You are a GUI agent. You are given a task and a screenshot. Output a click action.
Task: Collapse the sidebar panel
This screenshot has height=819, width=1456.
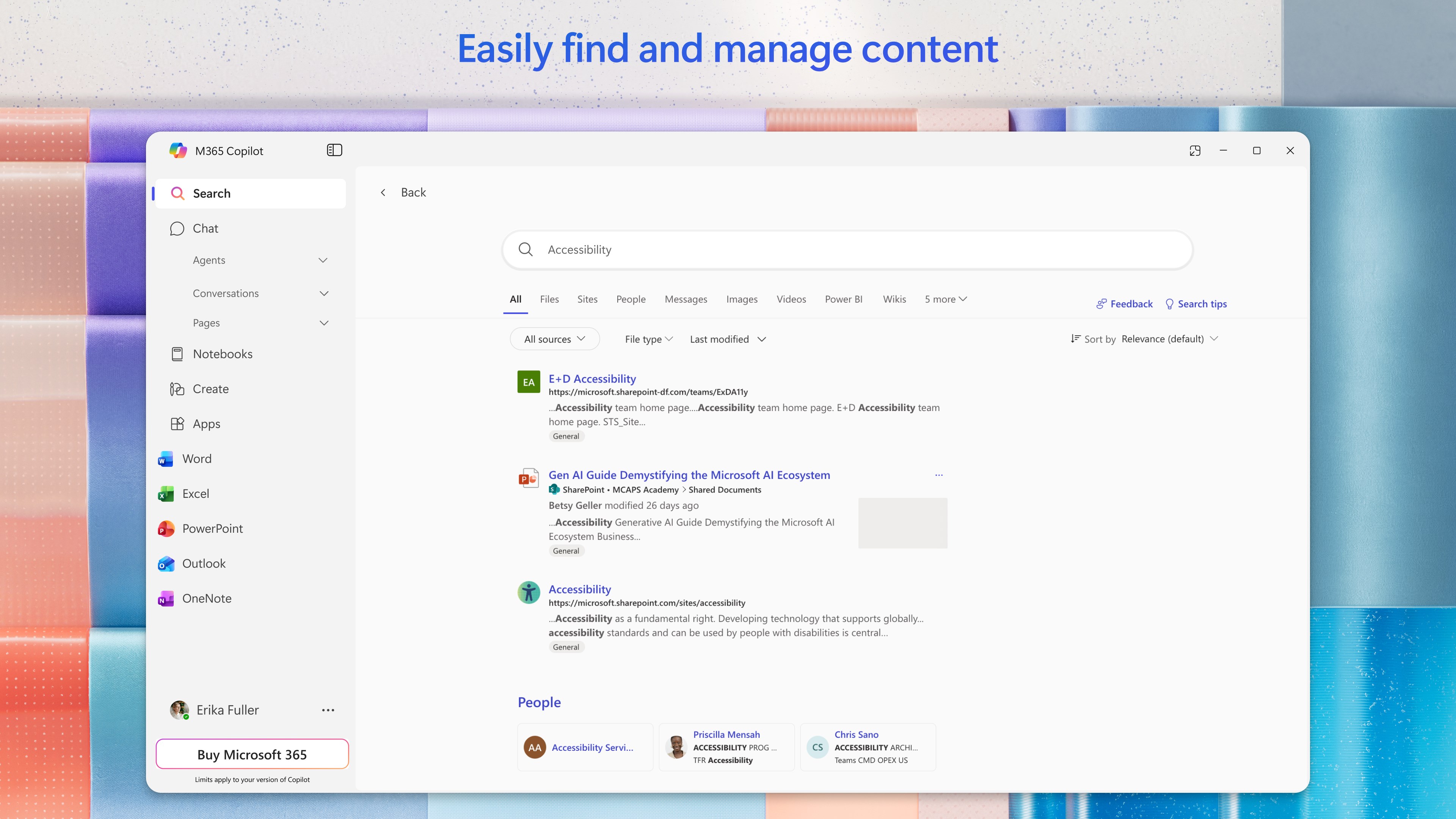334,151
